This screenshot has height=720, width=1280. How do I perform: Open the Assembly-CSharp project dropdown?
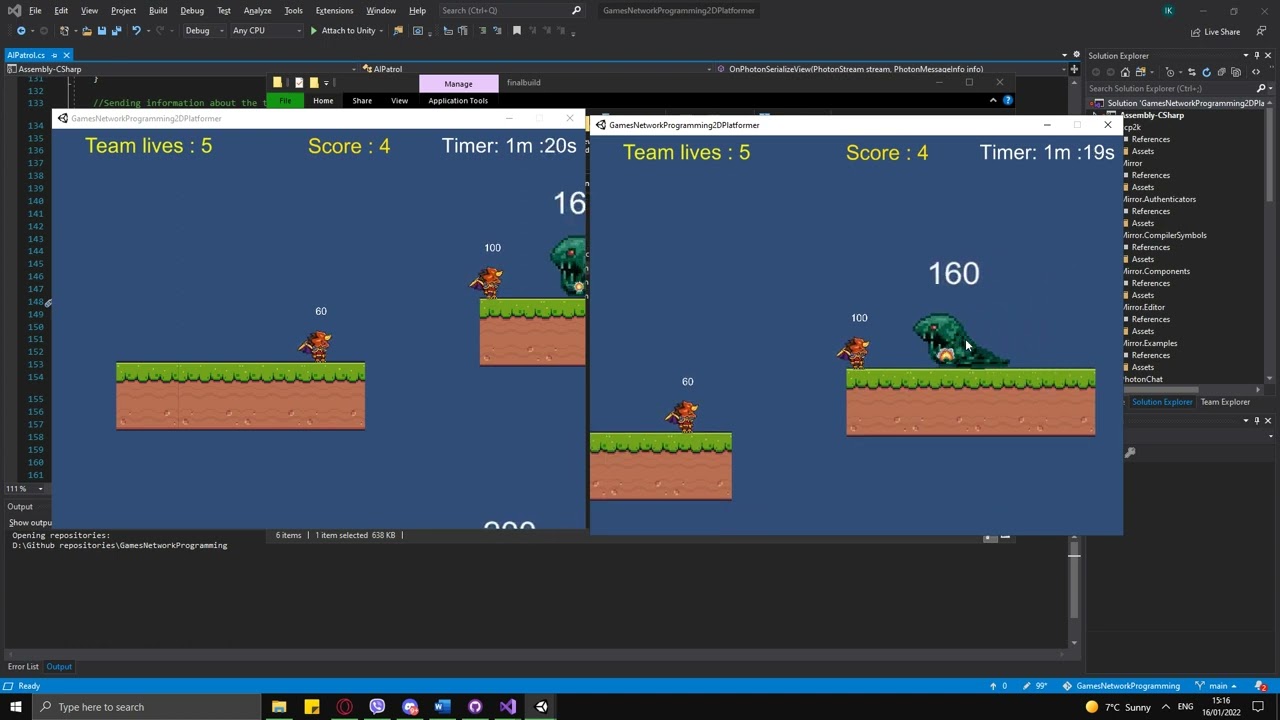[181, 69]
